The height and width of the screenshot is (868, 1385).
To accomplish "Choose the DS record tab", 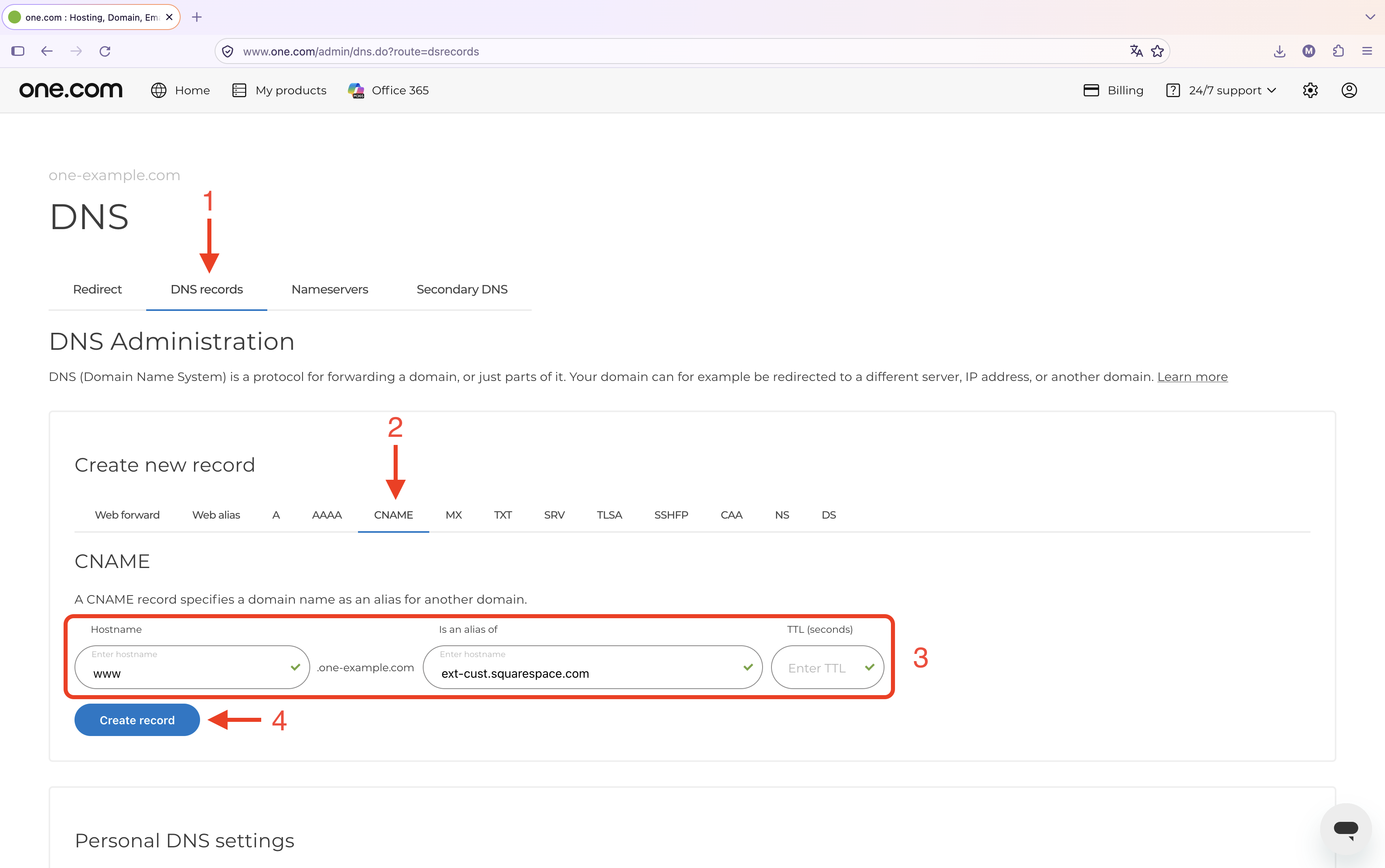I will tap(829, 515).
